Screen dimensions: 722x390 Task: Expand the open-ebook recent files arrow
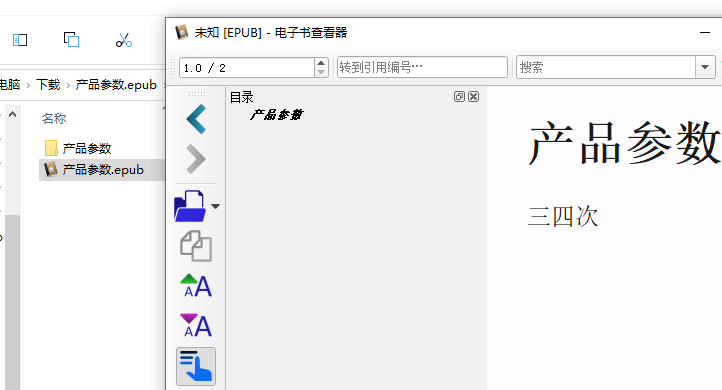215,206
